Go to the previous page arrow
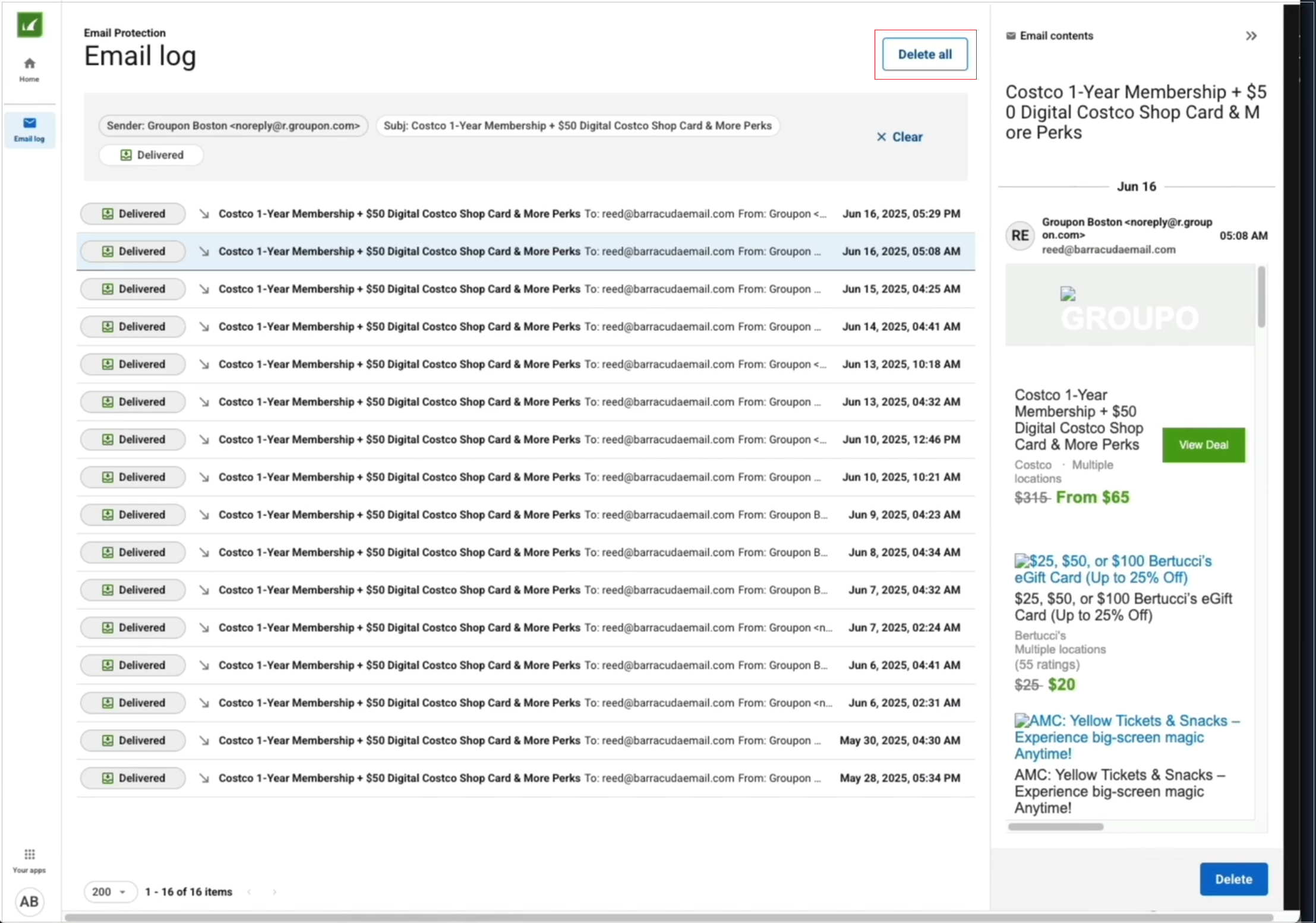The height and width of the screenshot is (923, 1316). (x=250, y=892)
